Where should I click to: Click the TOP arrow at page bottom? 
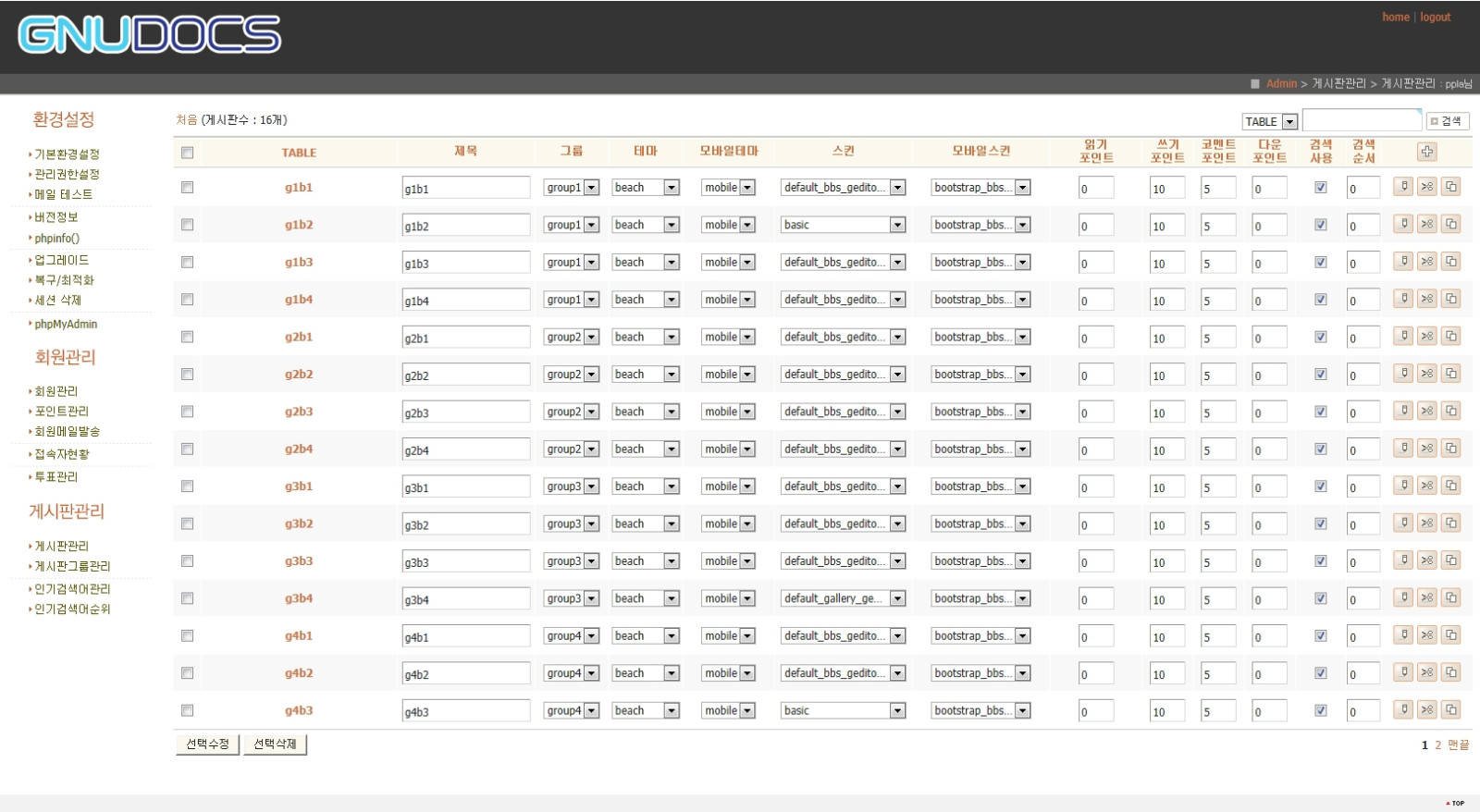[x=1456, y=803]
